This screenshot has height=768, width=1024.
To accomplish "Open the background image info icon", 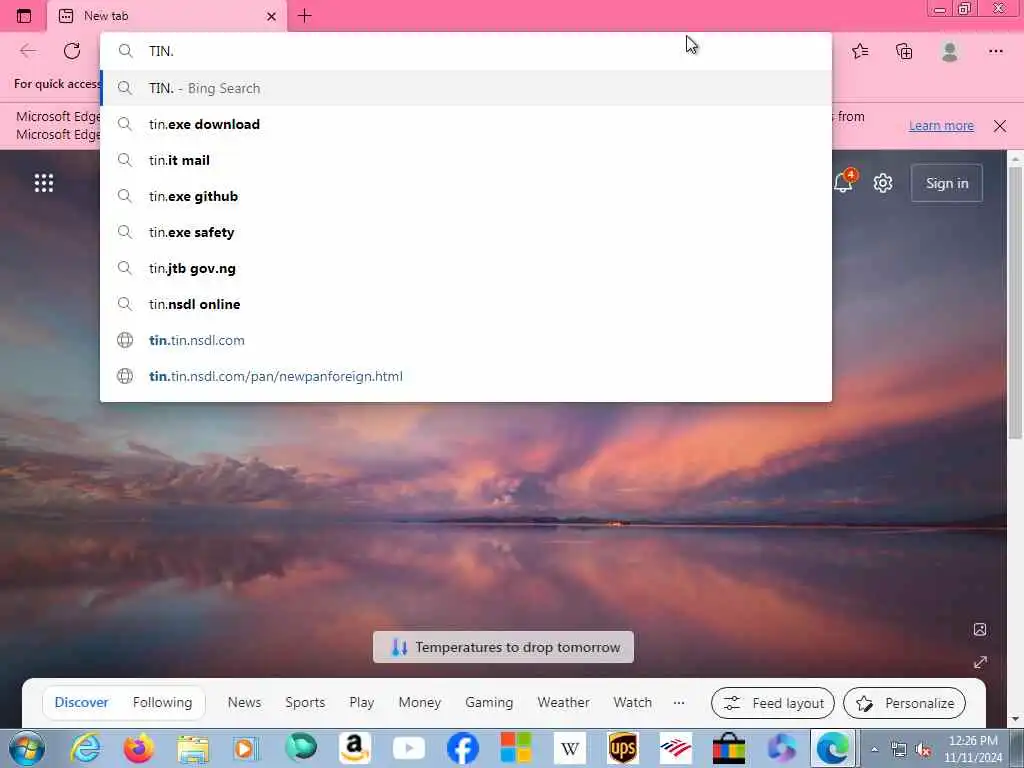I will (980, 630).
